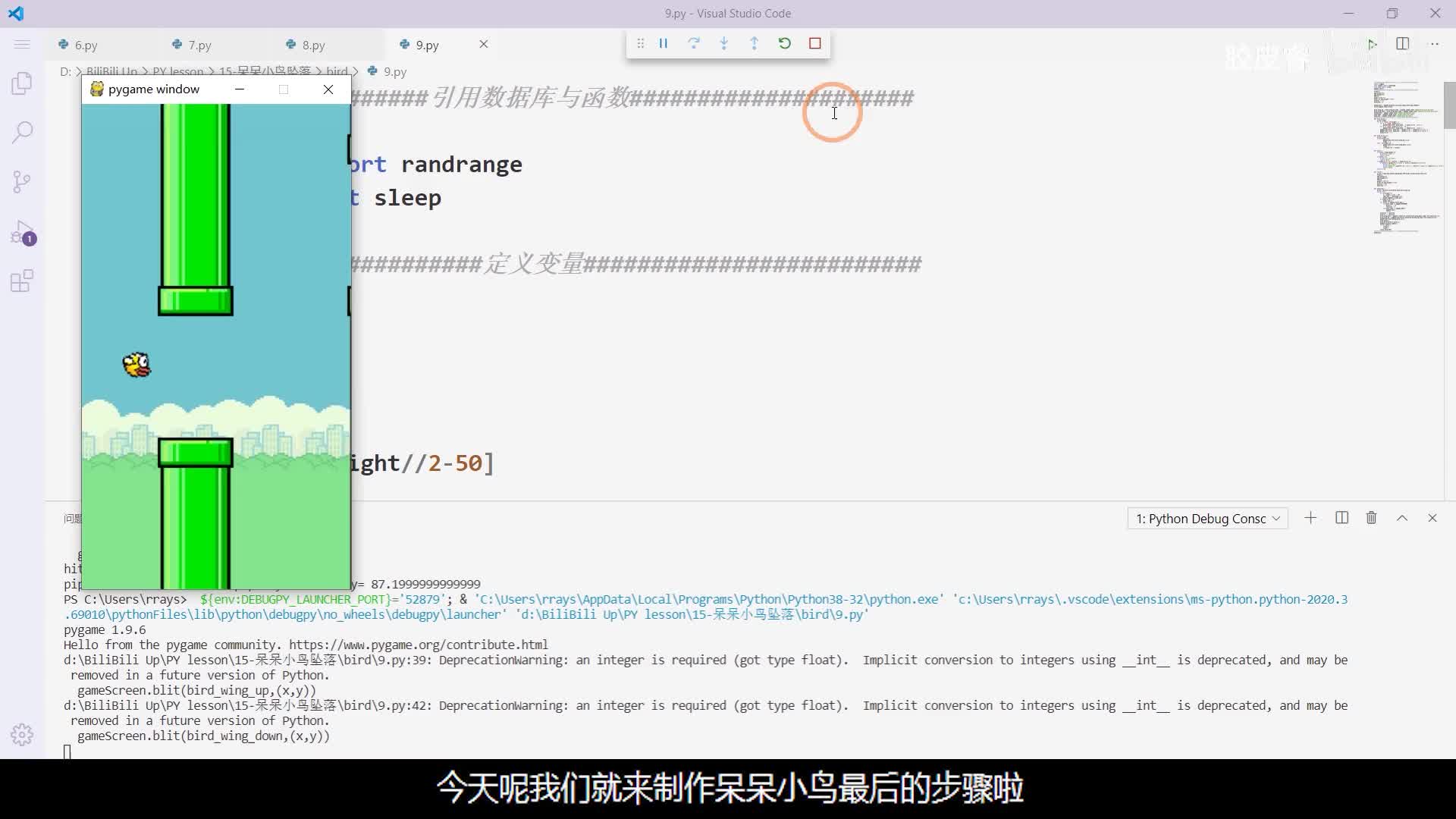Screen dimensions: 1456x819
Task: Stop the debugging session
Action: (x=815, y=44)
